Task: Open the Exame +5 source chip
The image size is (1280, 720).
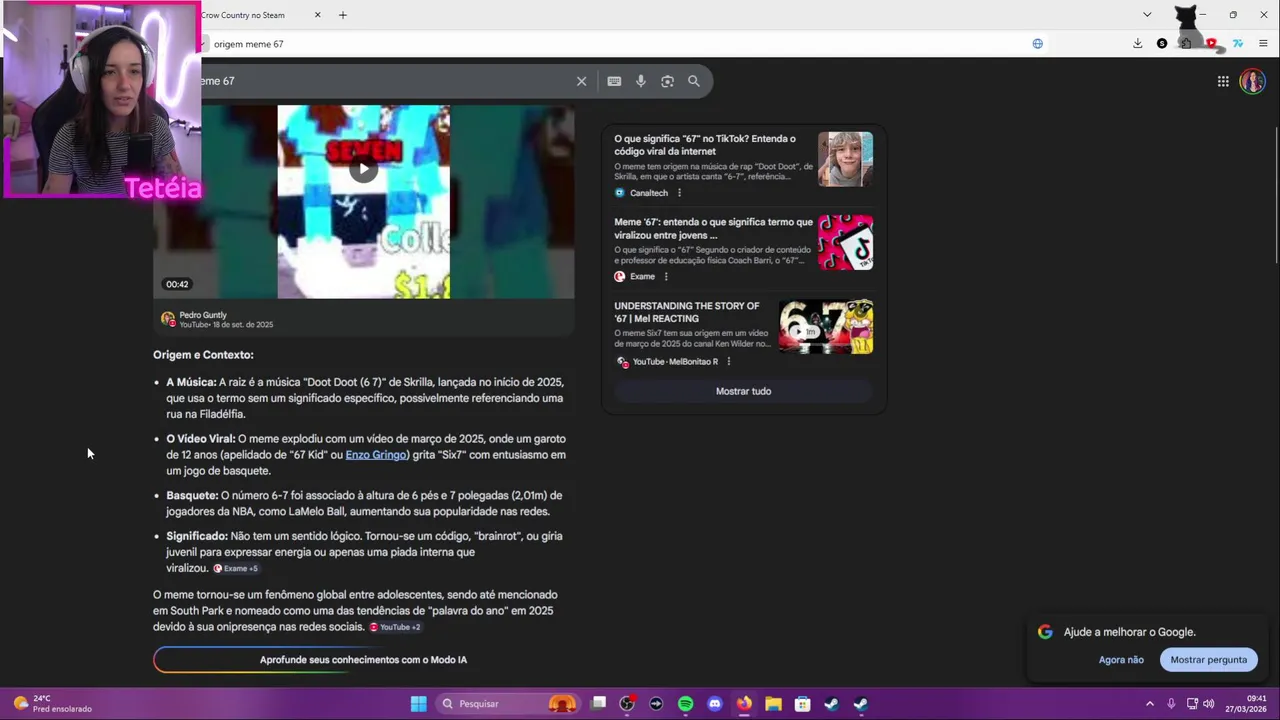Action: [236, 568]
